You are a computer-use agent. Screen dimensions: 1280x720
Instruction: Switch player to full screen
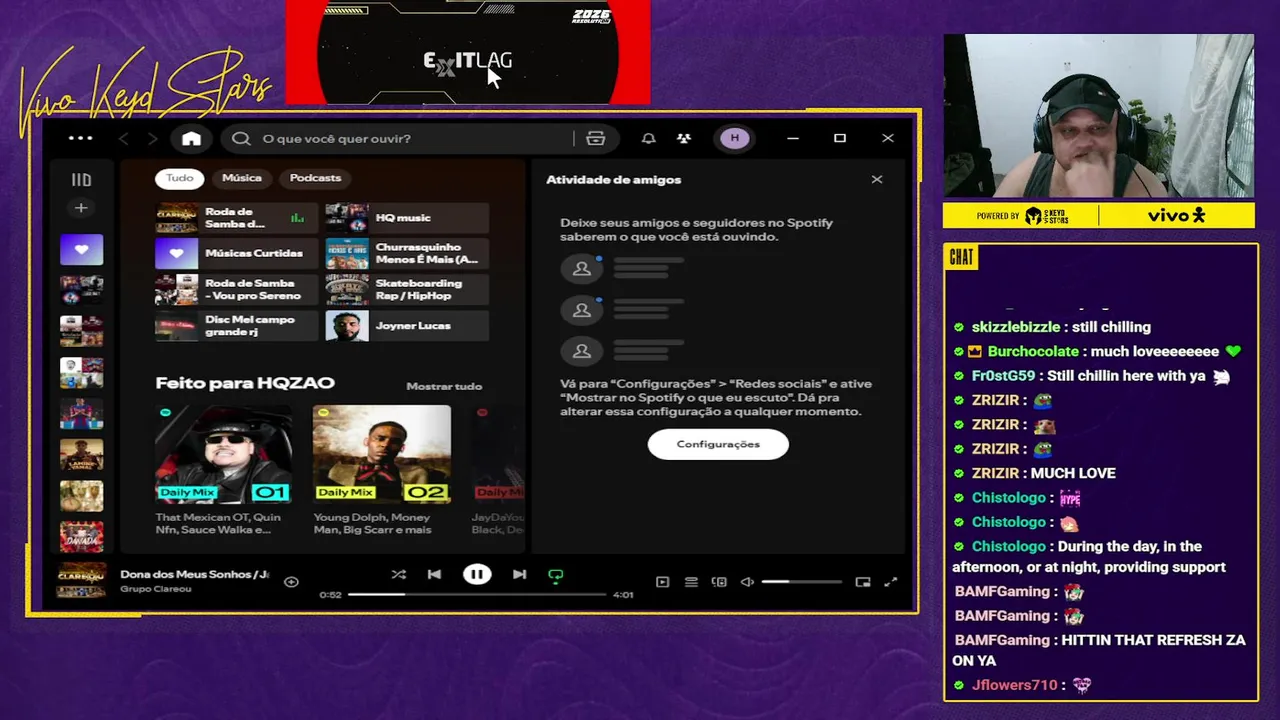(x=891, y=582)
